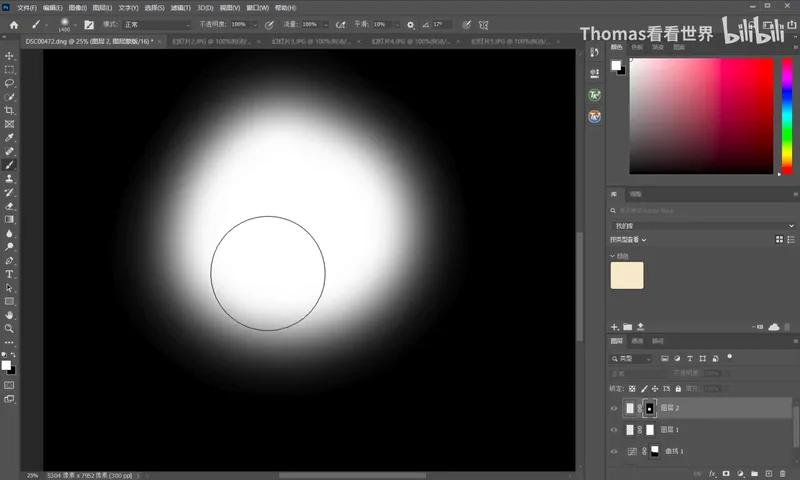Select the Lasso tool
This screenshot has width=800, height=480.
9,83
